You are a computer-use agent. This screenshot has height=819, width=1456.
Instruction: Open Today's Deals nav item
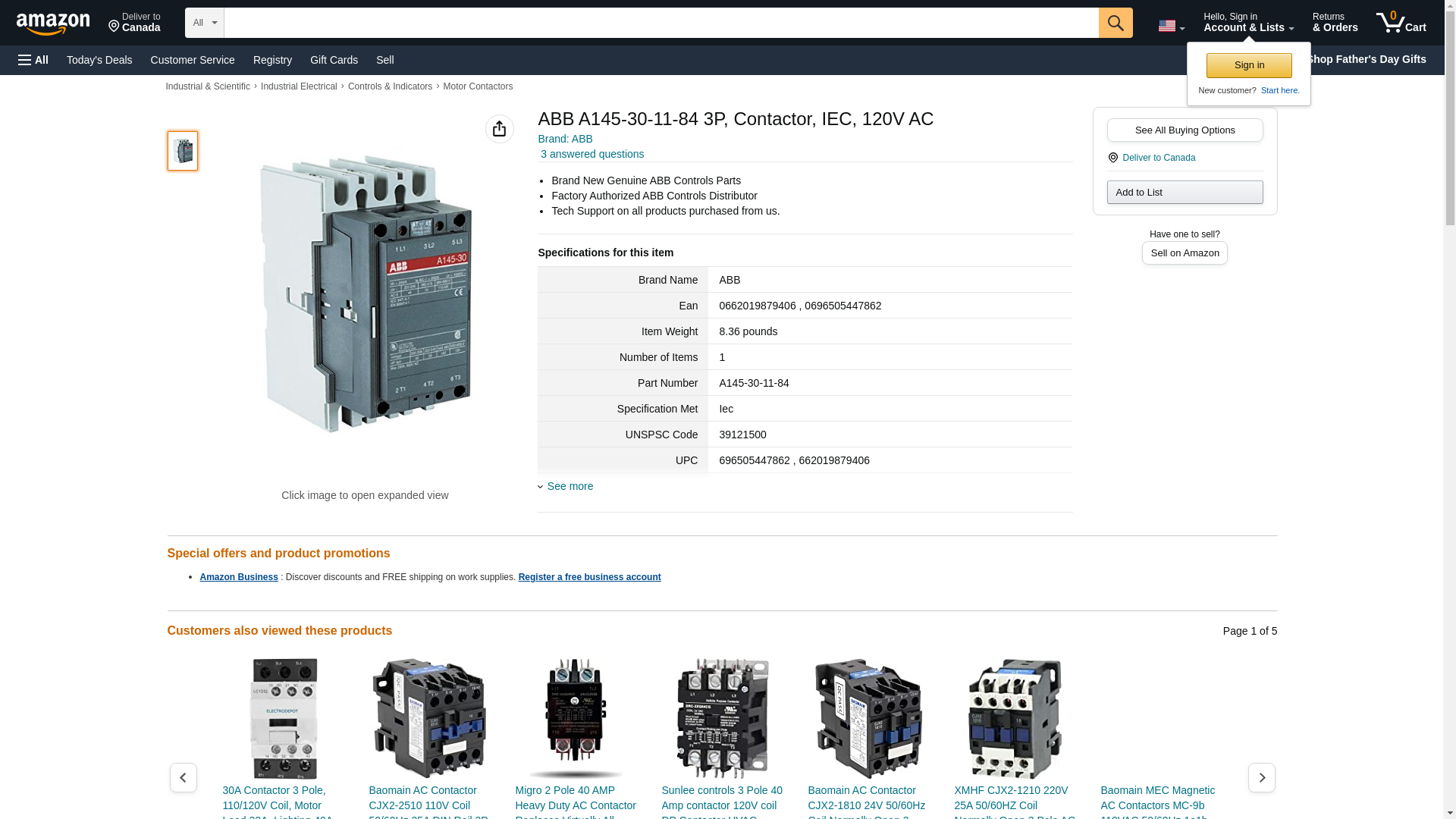coord(99,60)
